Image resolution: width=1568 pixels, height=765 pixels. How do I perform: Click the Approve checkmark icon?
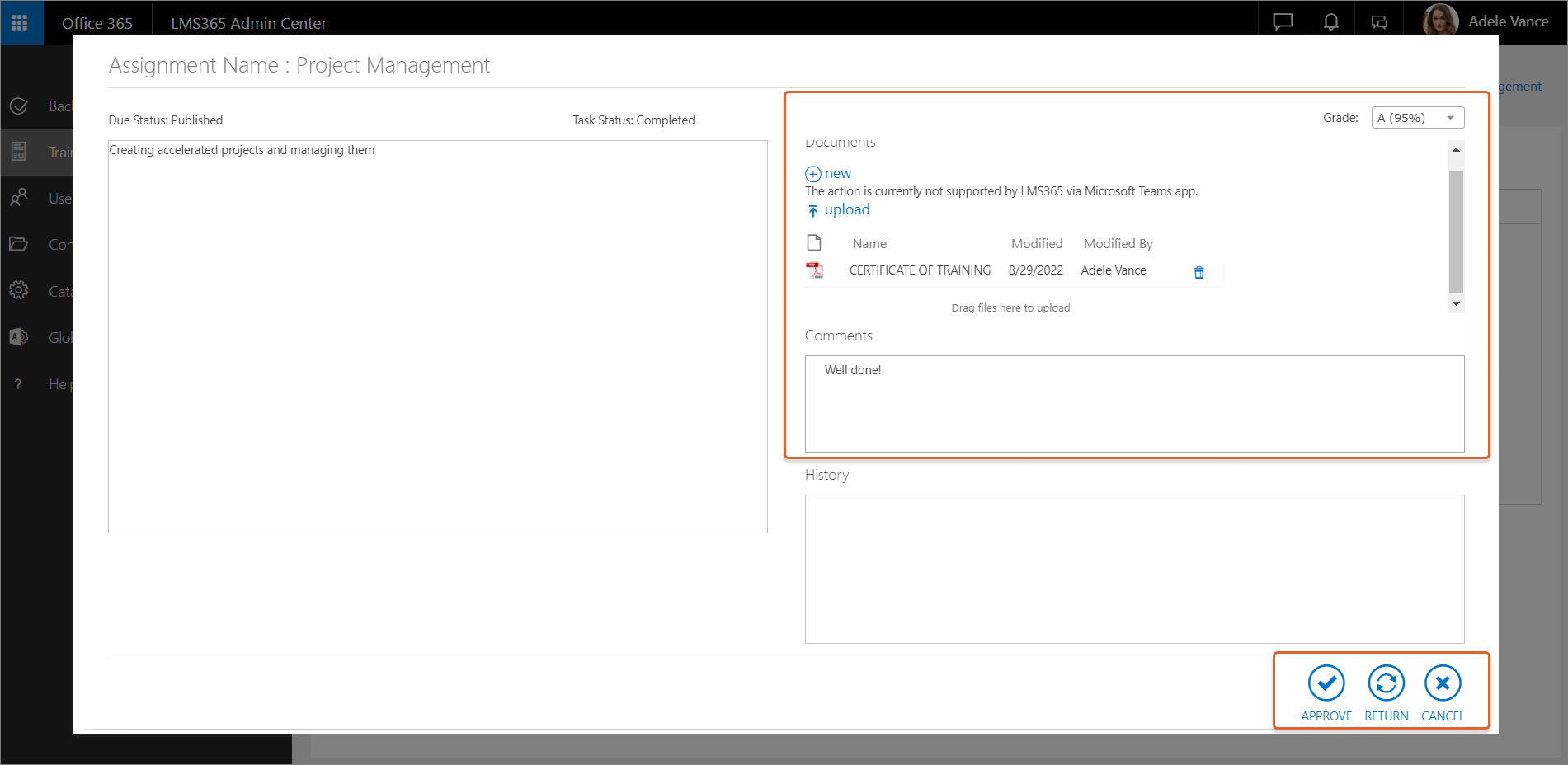[x=1326, y=683]
